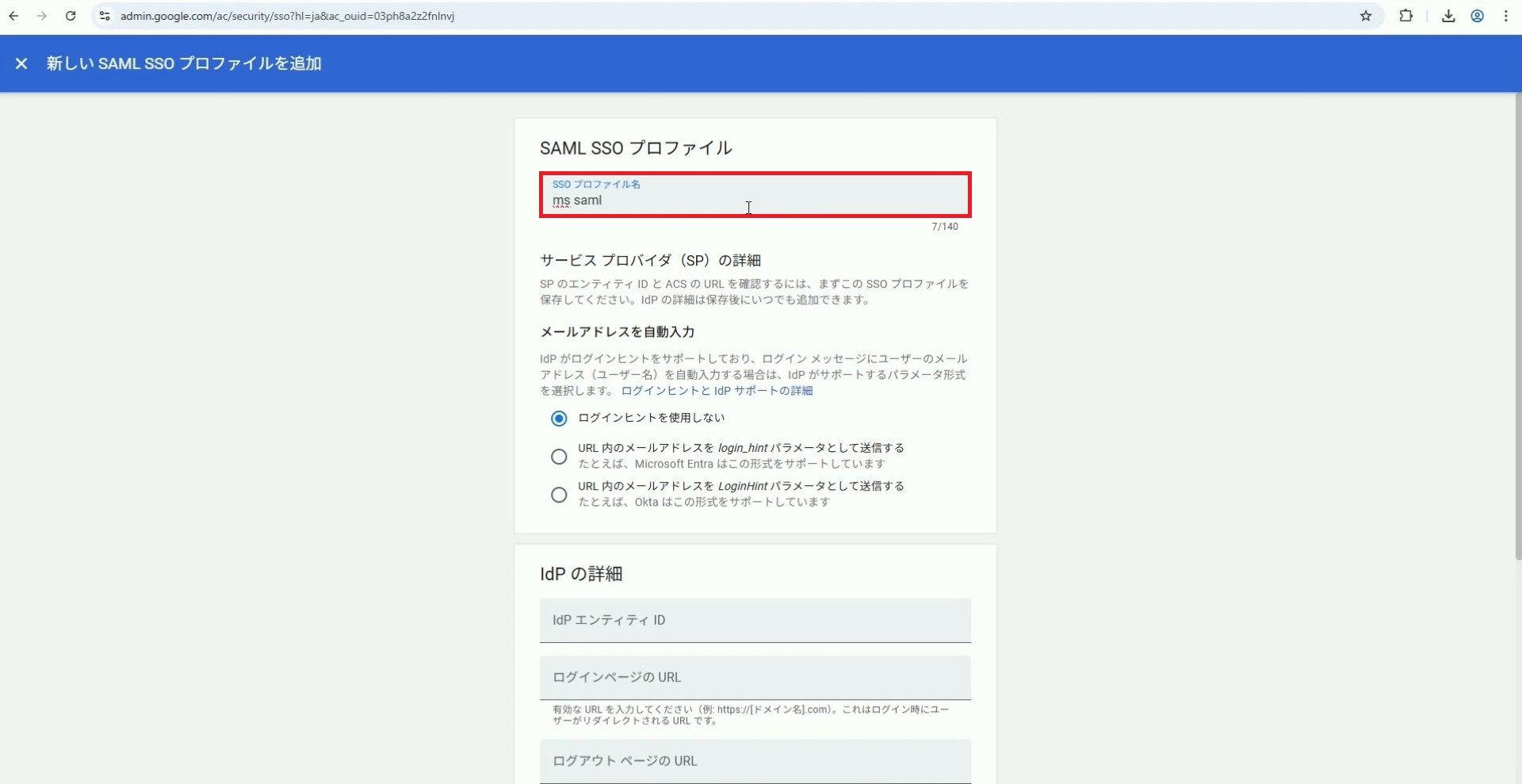The width and height of the screenshot is (1522, 784).
Task: Click the browser back arrow
Action: 13,16
